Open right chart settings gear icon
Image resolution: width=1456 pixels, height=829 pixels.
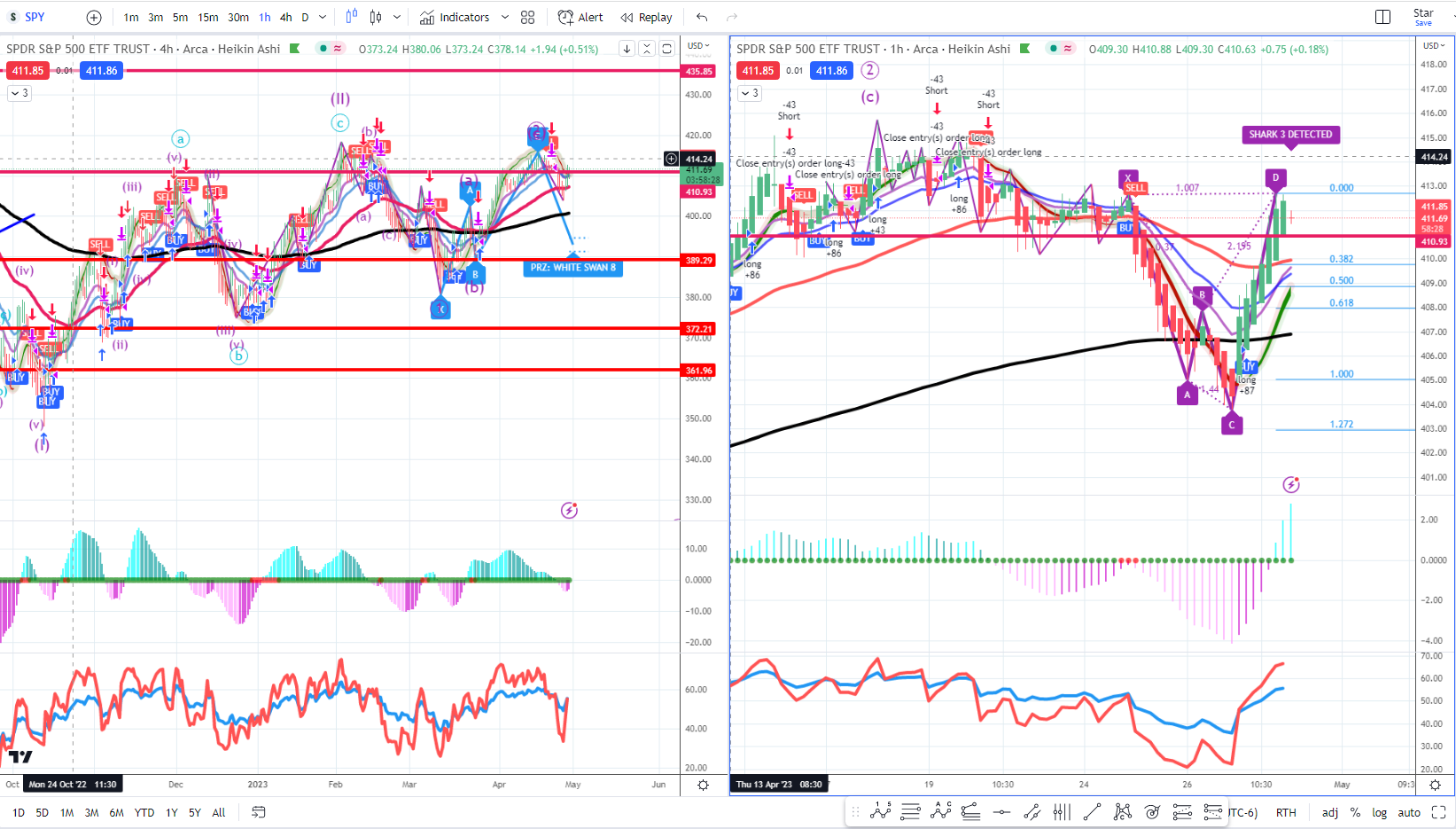tap(1435, 785)
